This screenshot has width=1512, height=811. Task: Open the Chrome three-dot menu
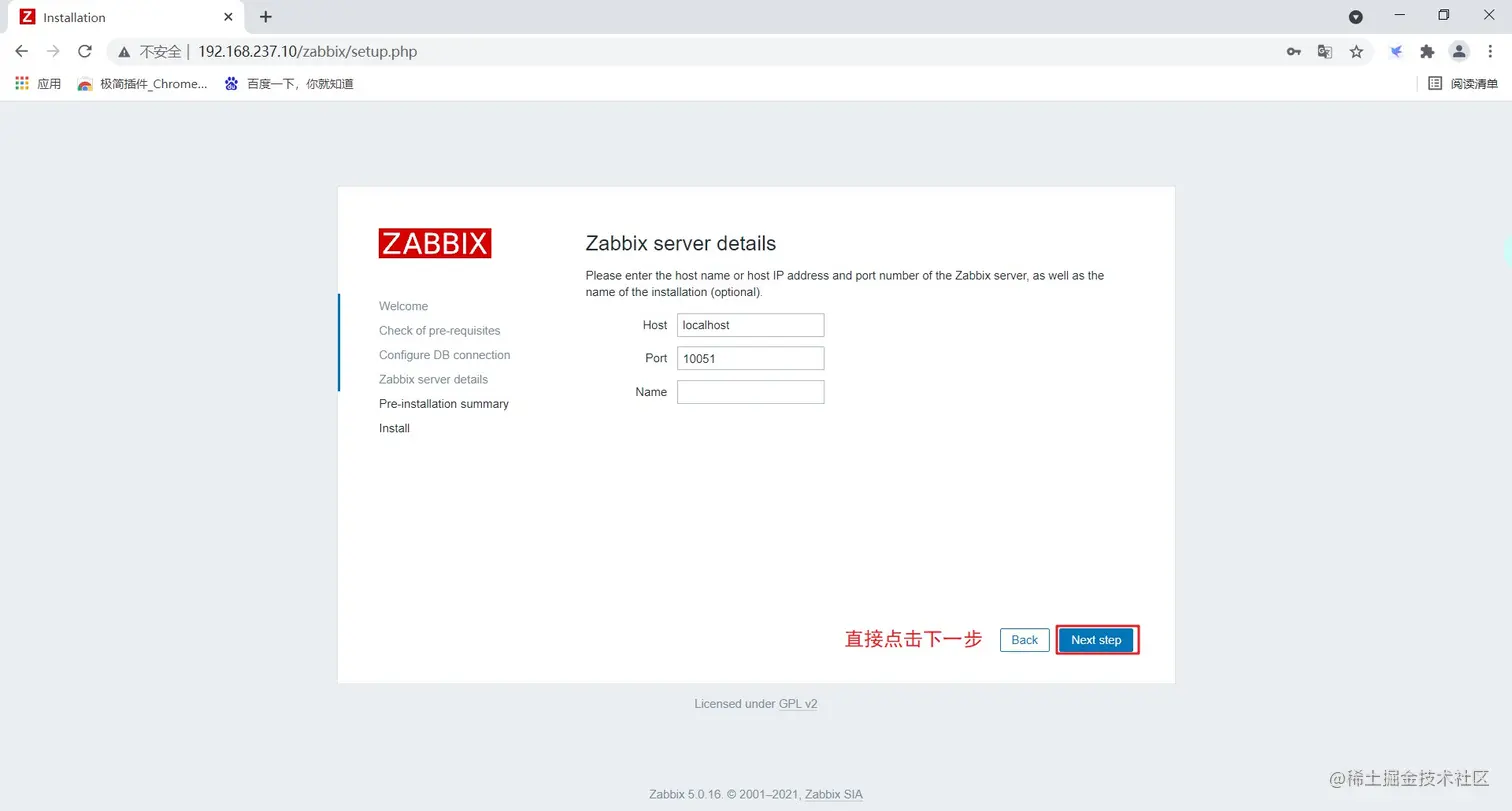pyautogui.click(x=1490, y=52)
